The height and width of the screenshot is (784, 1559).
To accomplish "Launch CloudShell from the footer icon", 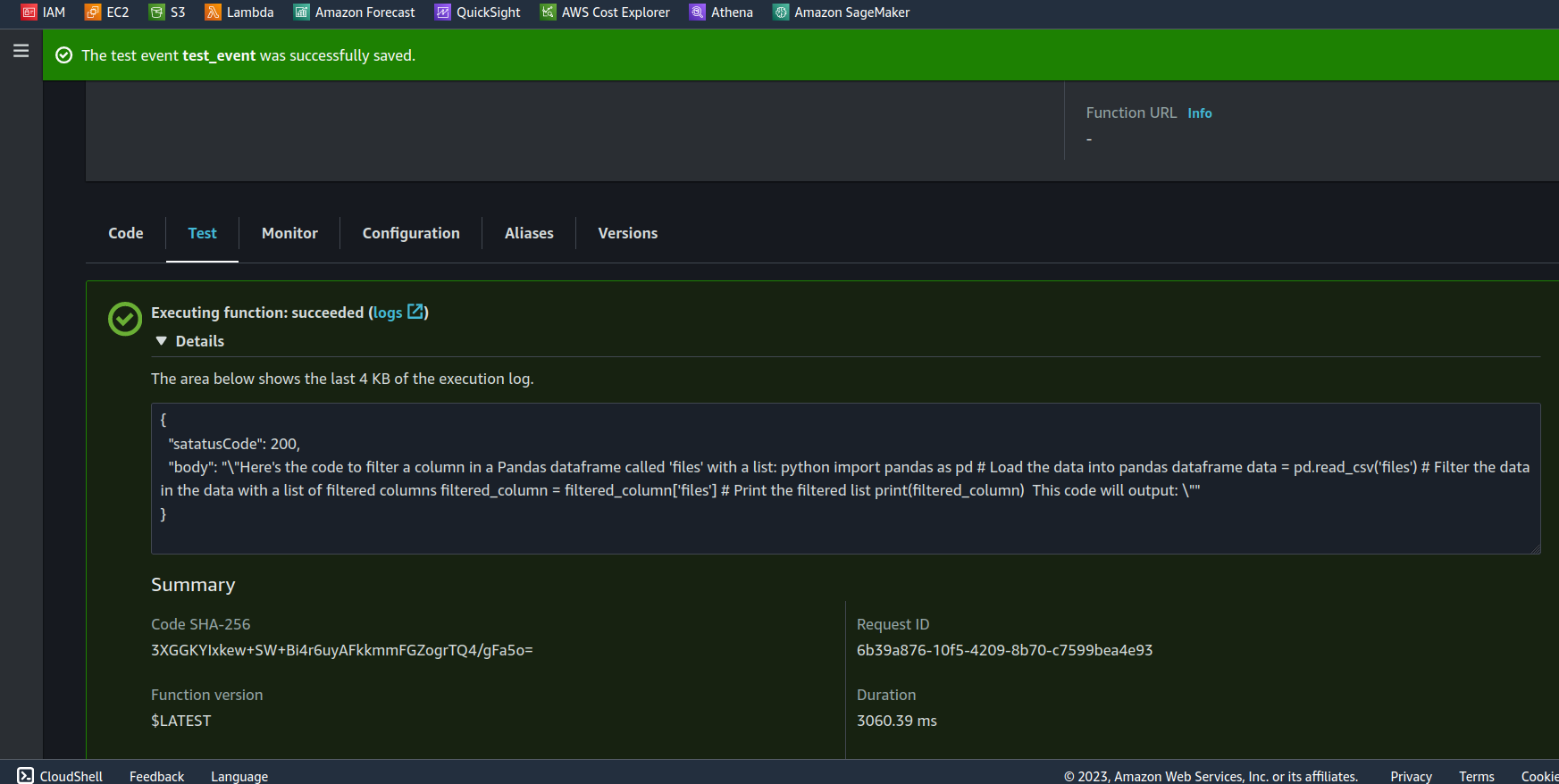I will click(26, 776).
